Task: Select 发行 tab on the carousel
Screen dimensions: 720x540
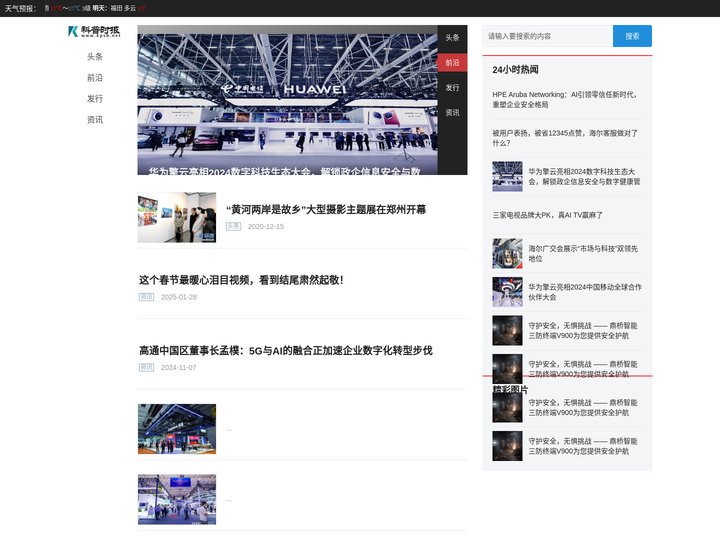Action: pos(452,87)
